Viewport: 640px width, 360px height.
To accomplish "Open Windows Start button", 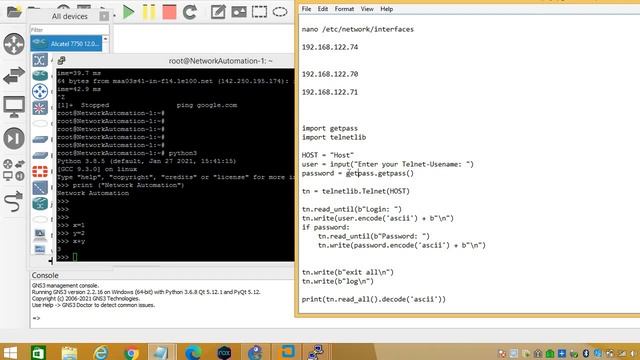I will [10, 352].
